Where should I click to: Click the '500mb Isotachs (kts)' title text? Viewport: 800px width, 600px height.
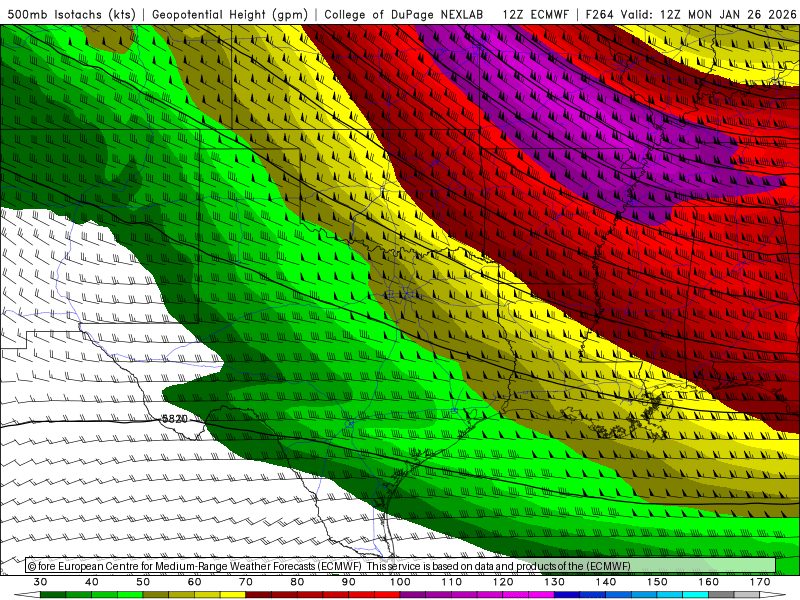click(x=71, y=14)
